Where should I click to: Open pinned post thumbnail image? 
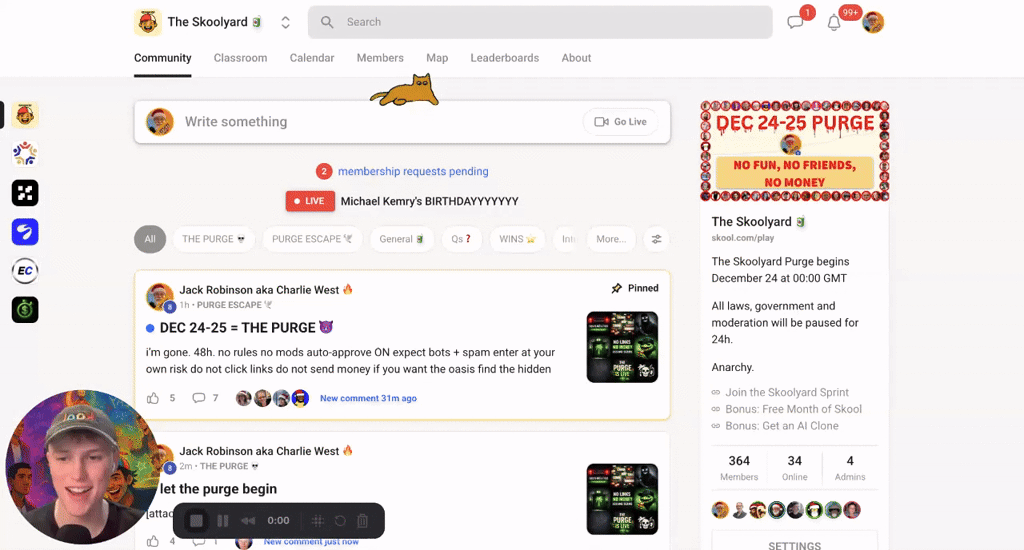click(x=622, y=347)
